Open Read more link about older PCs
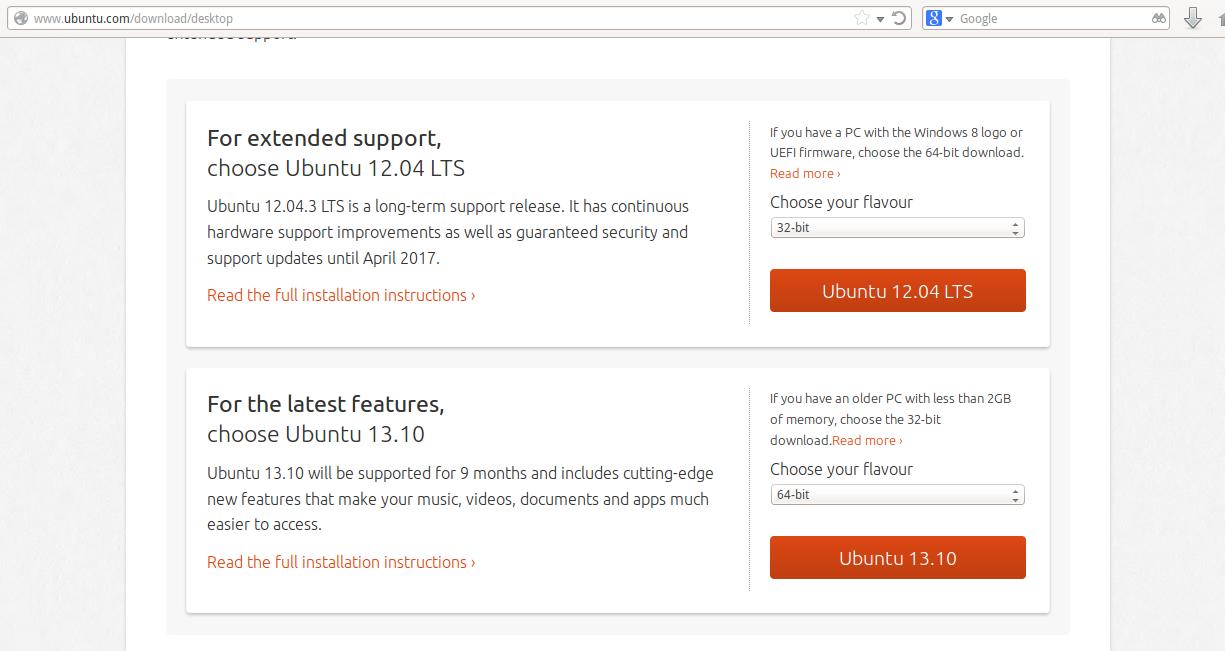This screenshot has width=1225, height=651. click(867, 441)
